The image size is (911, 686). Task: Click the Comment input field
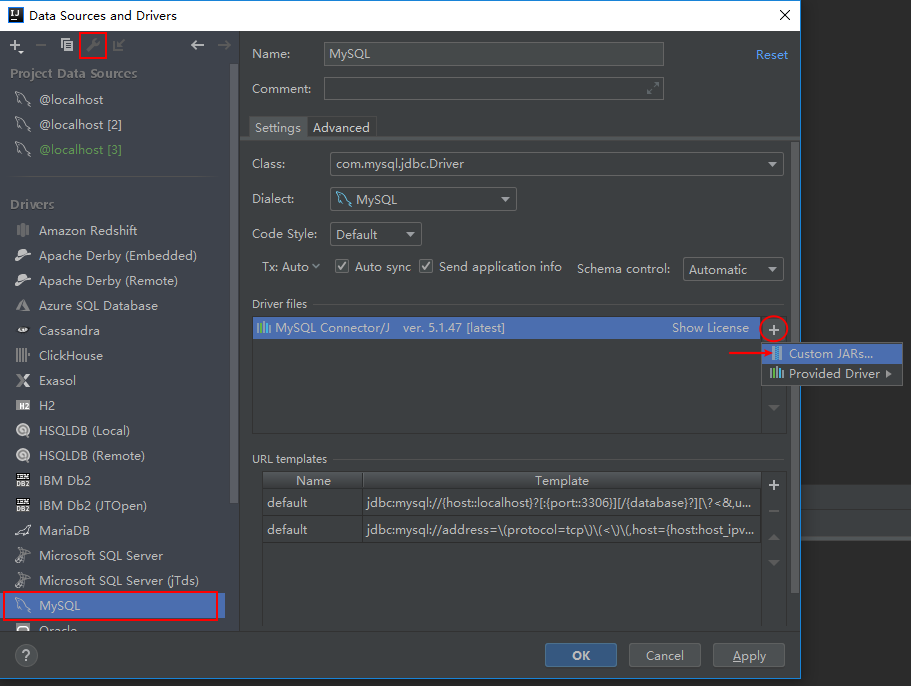point(490,88)
